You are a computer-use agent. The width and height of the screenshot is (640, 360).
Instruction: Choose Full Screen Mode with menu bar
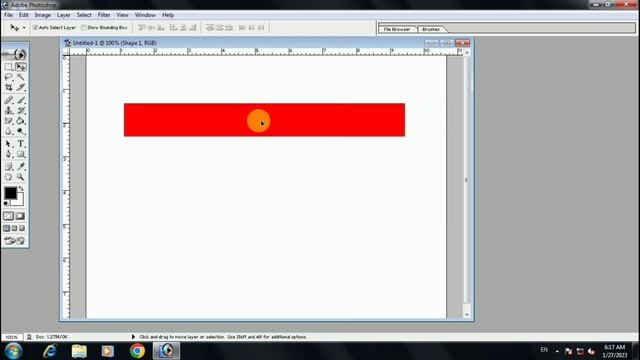[14, 229]
